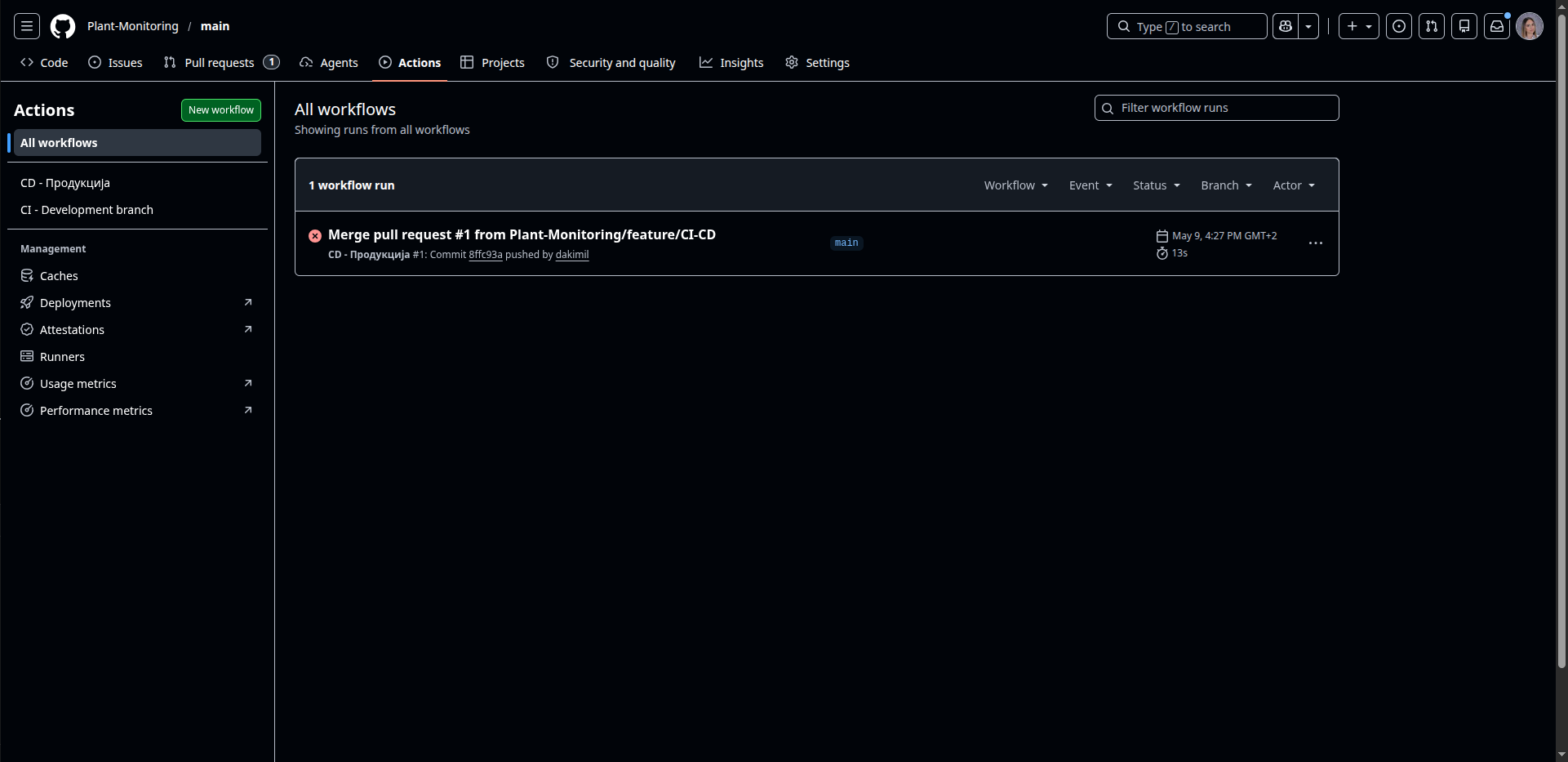Expand the Status filter dropdown

pos(1157,185)
